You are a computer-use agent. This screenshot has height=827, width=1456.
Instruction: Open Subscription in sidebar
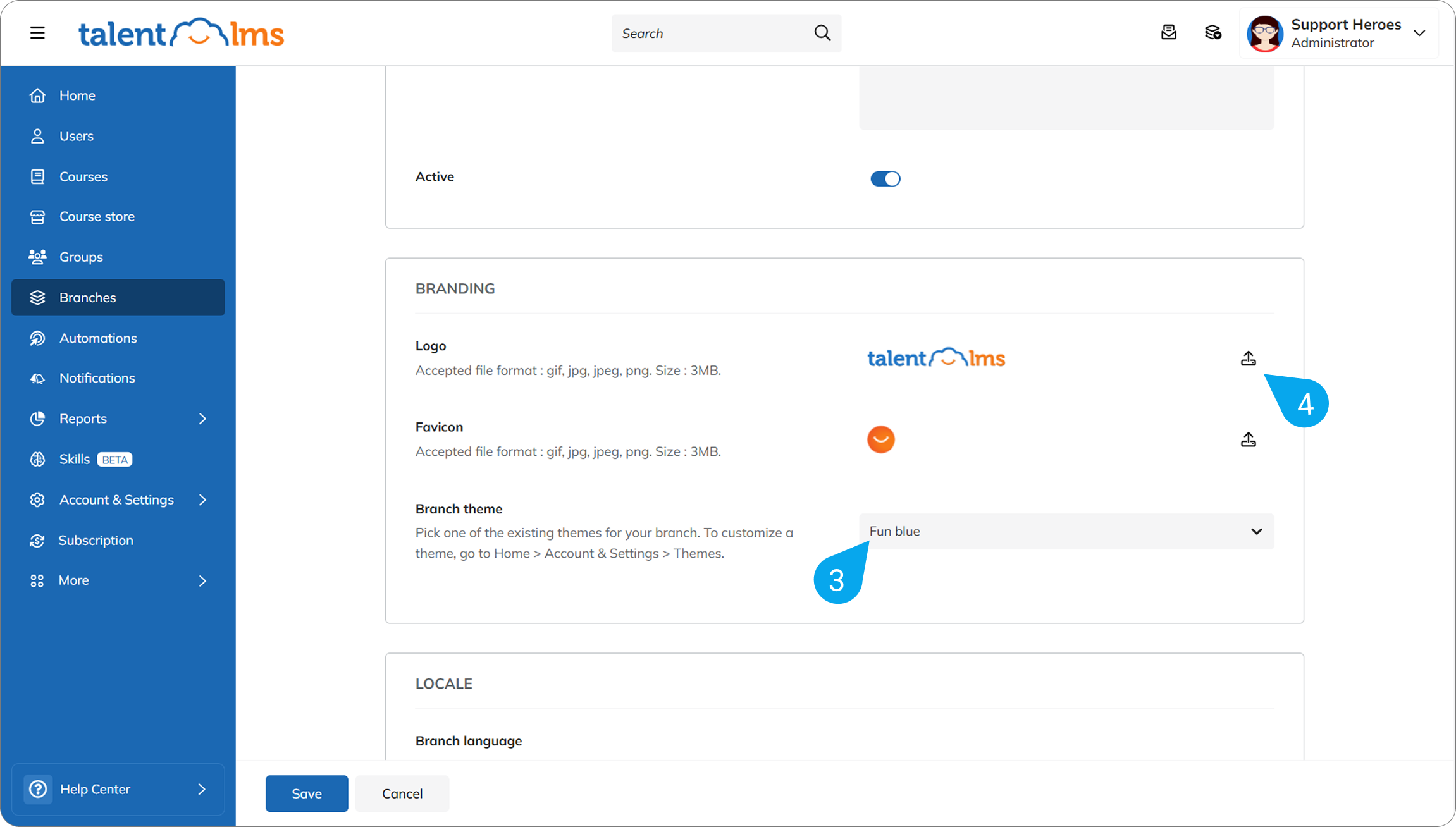118,541
